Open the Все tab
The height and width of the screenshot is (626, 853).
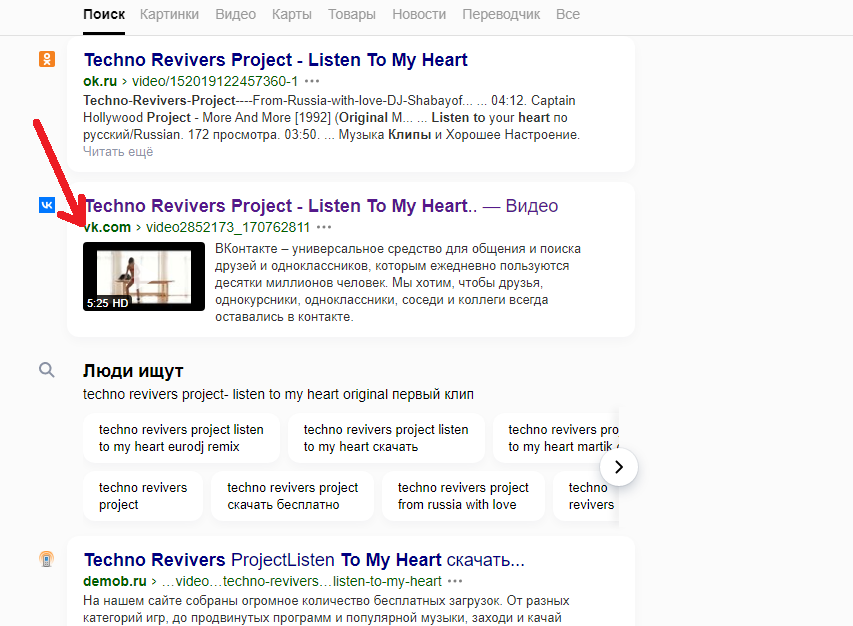(568, 14)
